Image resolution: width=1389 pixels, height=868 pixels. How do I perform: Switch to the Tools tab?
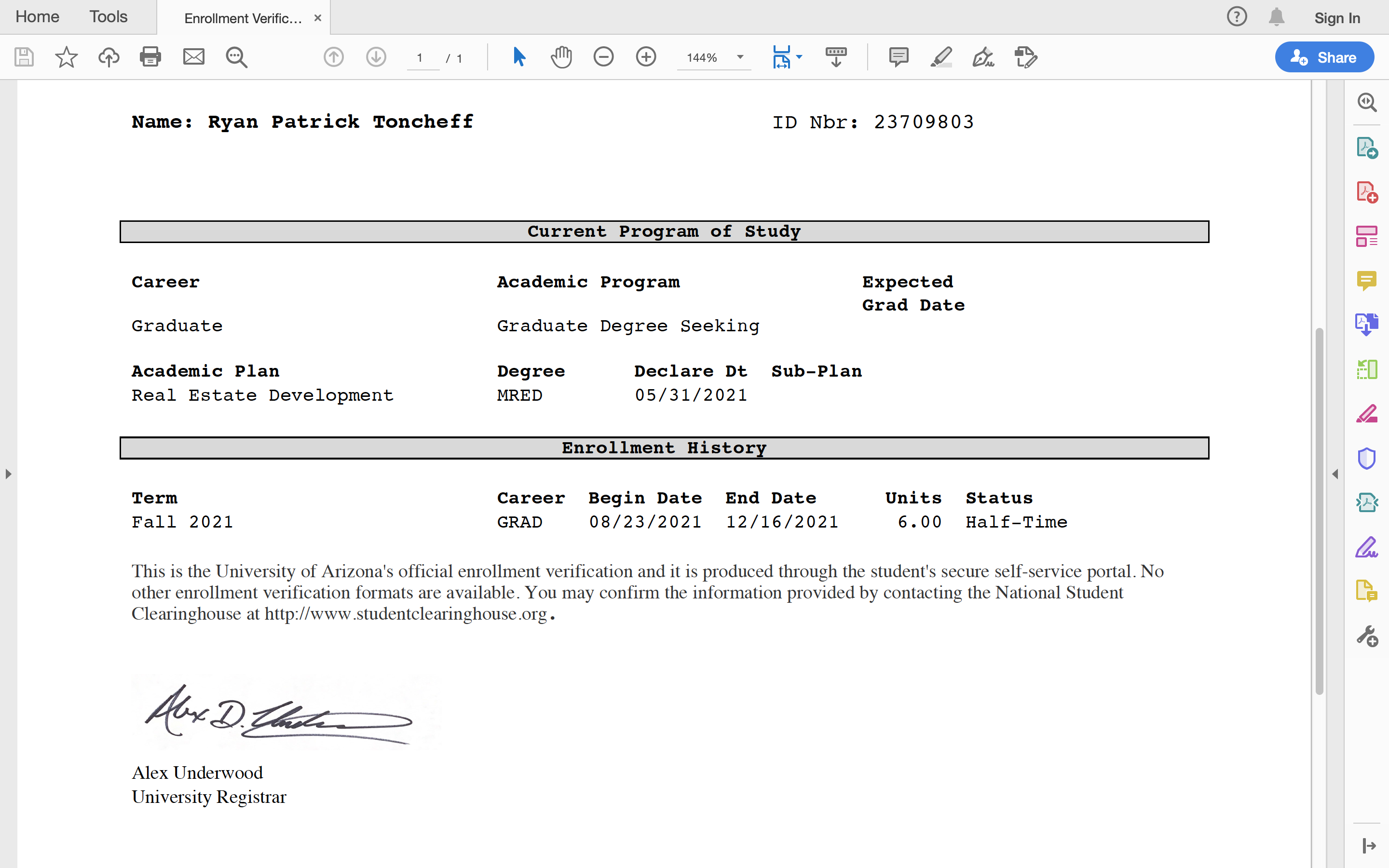[x=108, y=17]
